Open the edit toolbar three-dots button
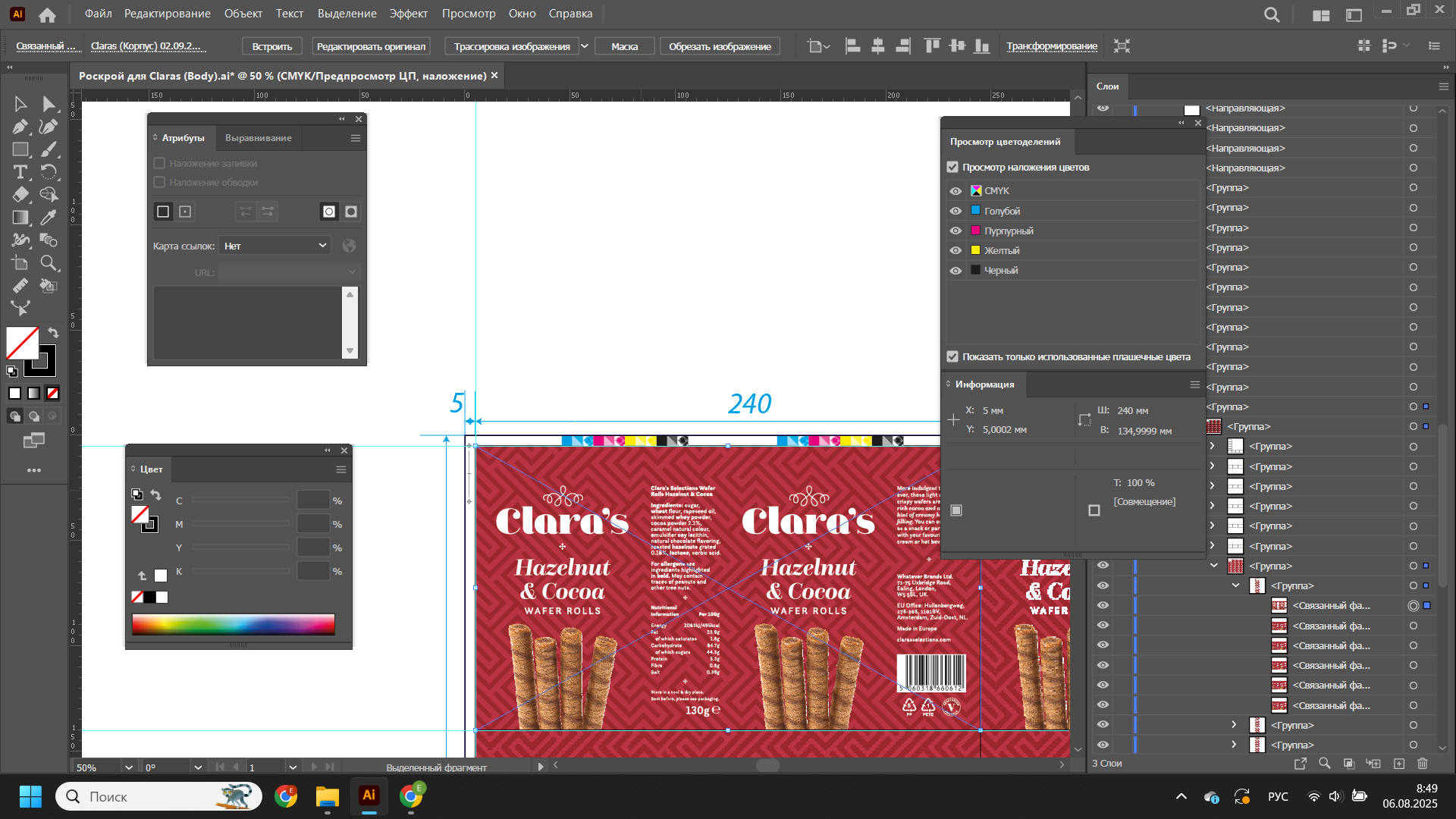The height and width of the screenshot is (819, 1456). pos(34,470)
